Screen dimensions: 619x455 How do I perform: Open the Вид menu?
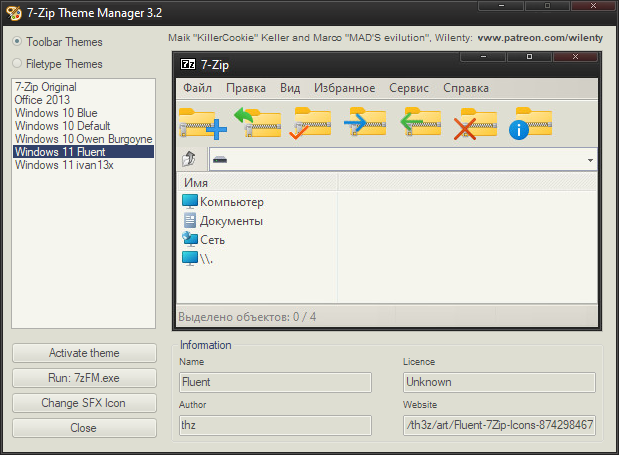[x=290, y=88]
